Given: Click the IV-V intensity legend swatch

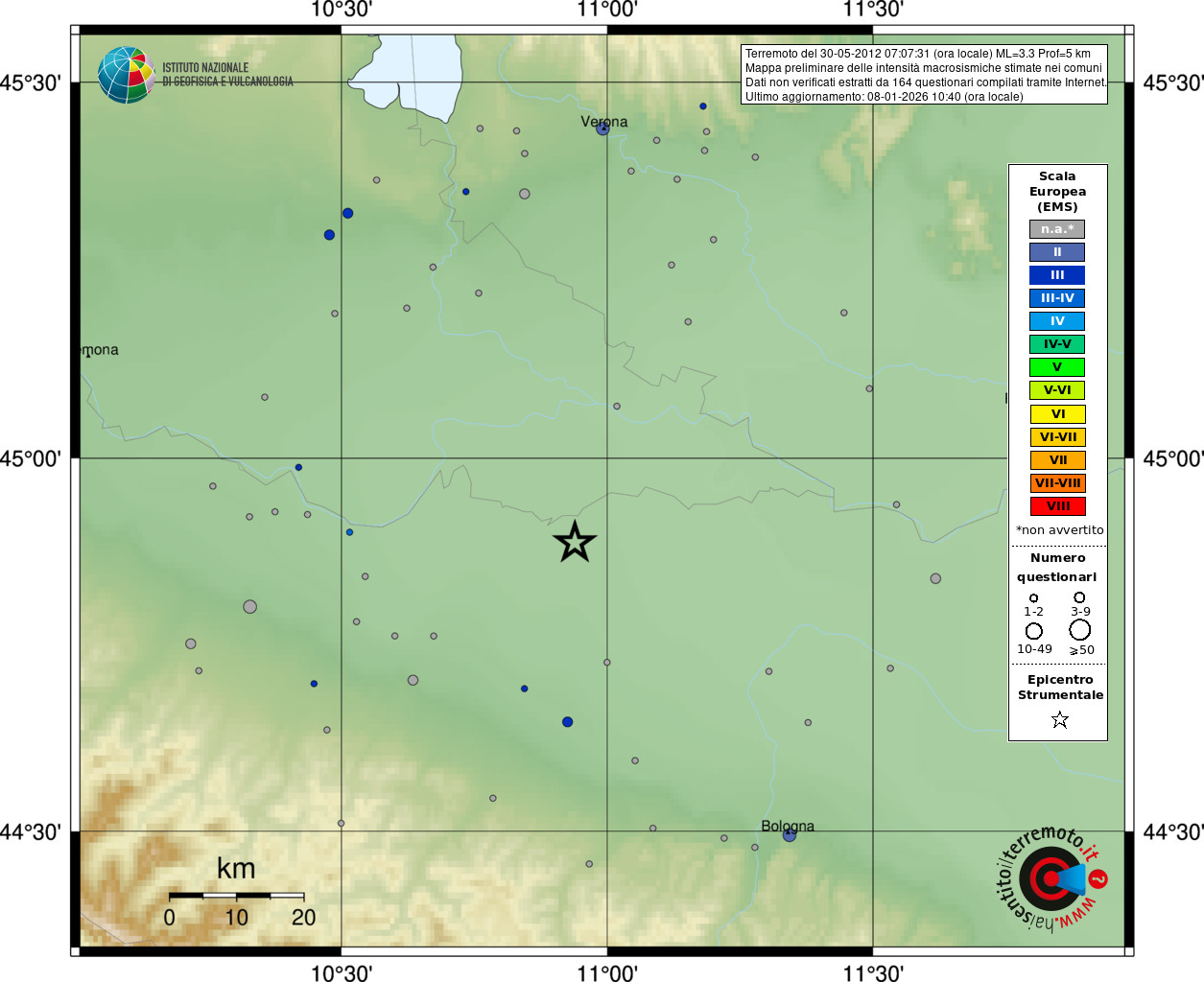Looking at the screenshot, I should coord(1057,344).
